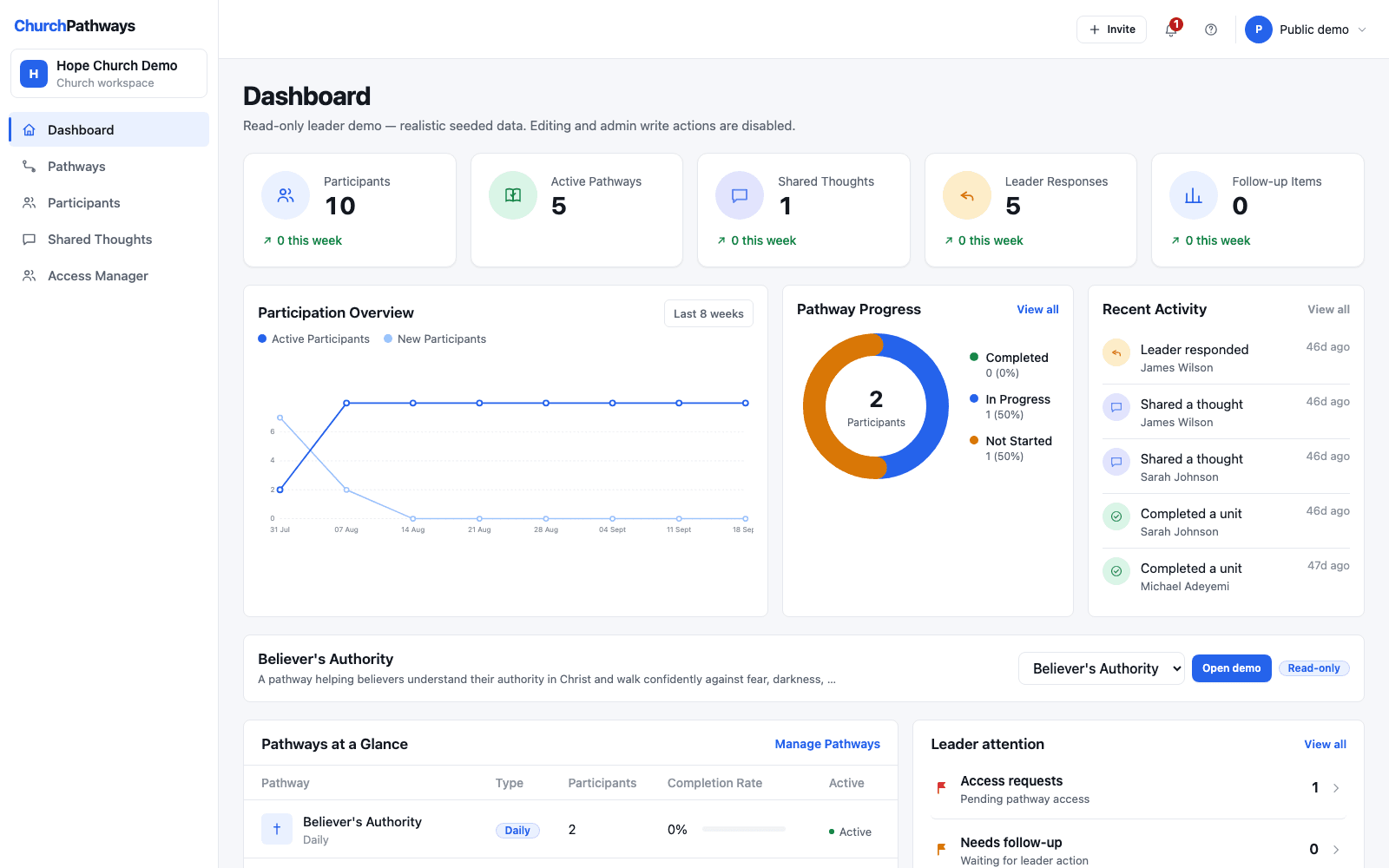The width and height of the screenshot is (1389, 868).
Task: Click View all in Recent Activity
Action: (x=1328, y=310)
